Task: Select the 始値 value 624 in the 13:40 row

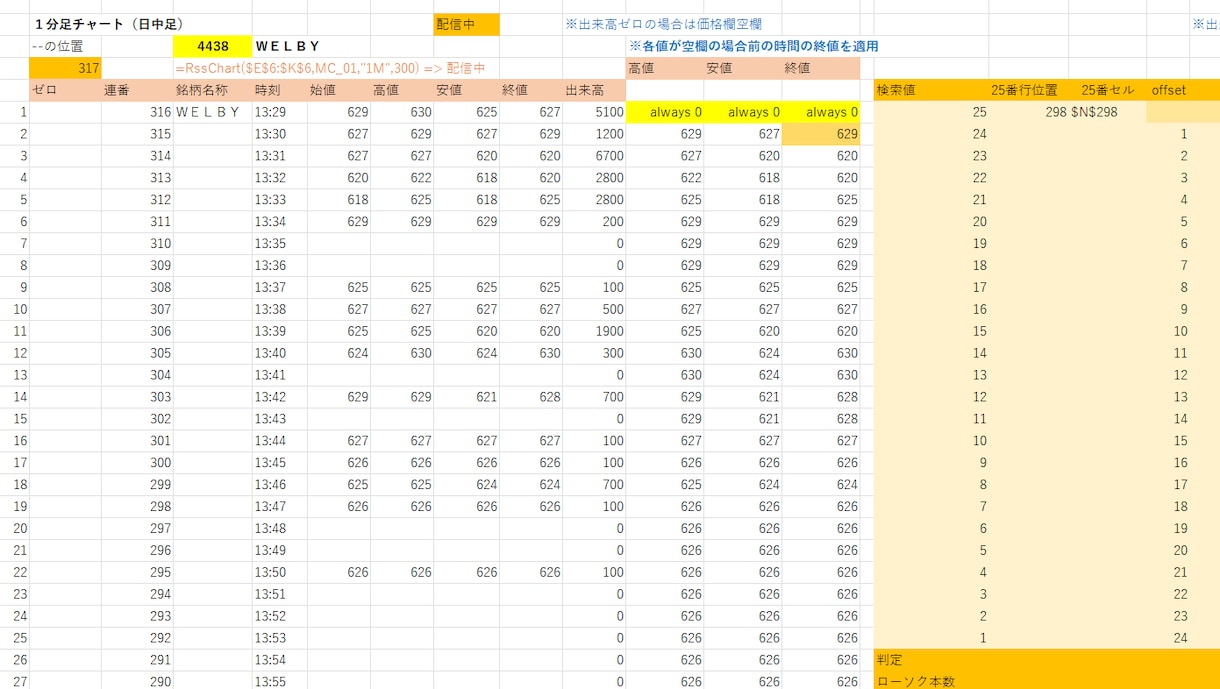Action: [339, 353]
